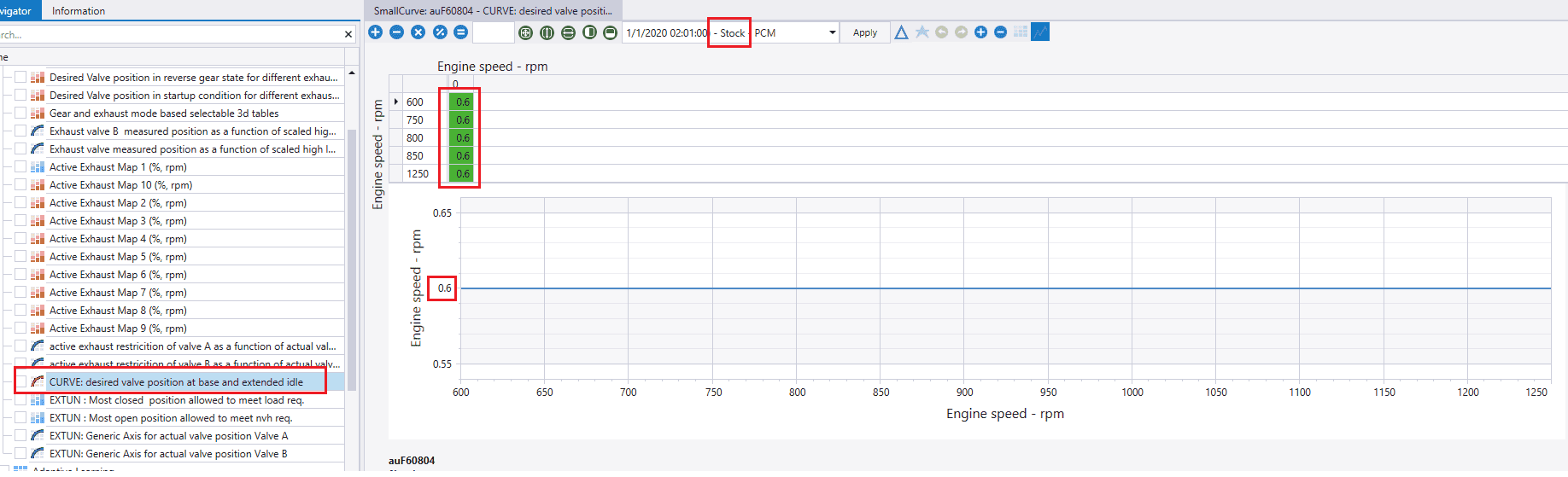Click the blue percent adjust icon
This screenshot has height=477, width=1568.
[x=440, y=32]
